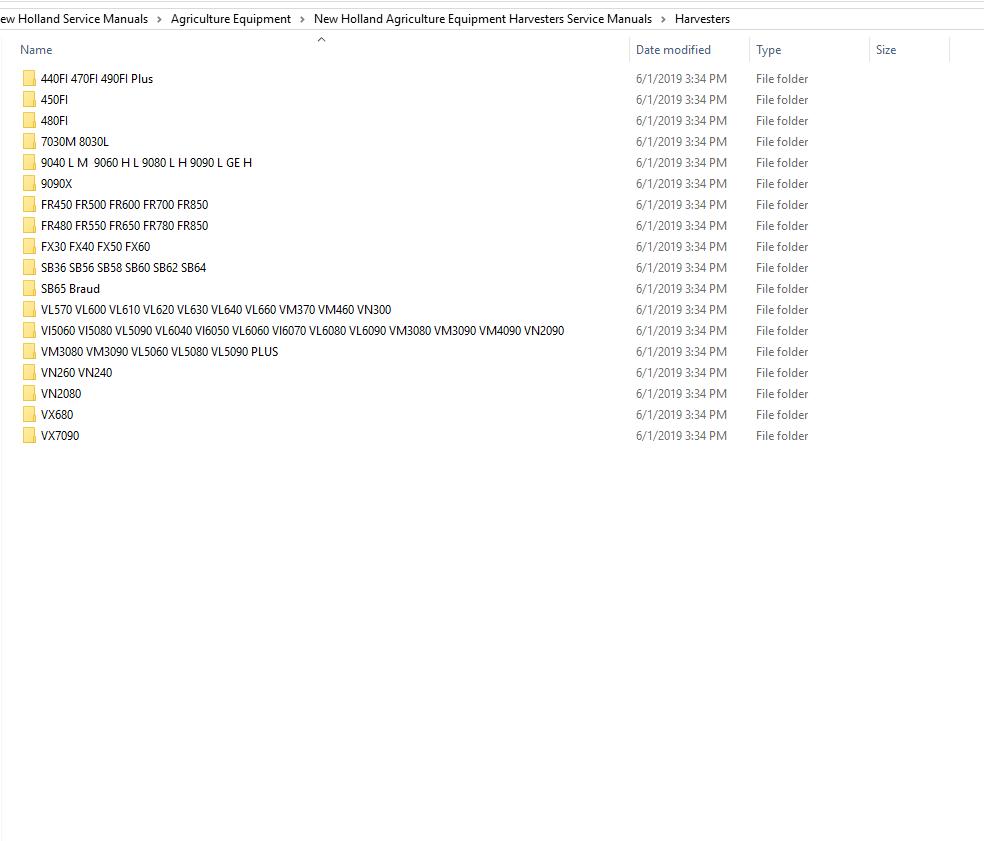Select the 440FI 470FI 490FI Plus folder icon
The width and height of the screenshot is (984, 841).
click(x=29, y=78)
